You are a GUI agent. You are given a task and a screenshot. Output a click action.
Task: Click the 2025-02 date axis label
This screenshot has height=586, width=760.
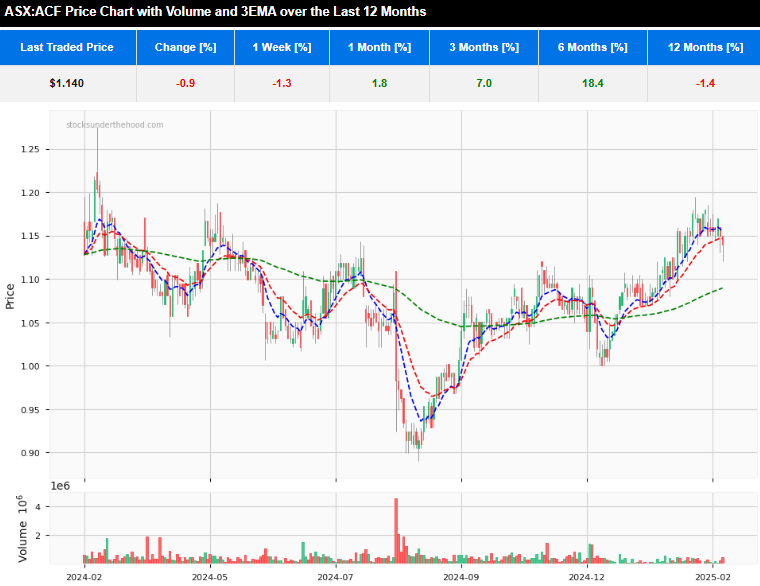712,577
